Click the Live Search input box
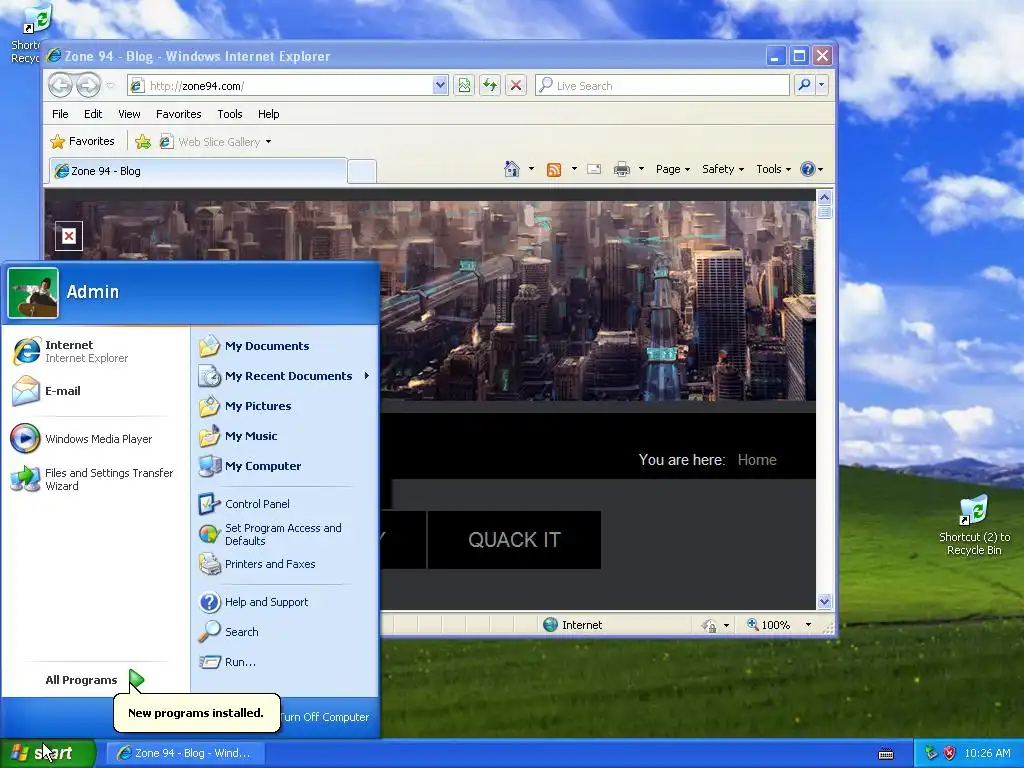The image size is (1024, 768). click(x=662, y=86)
